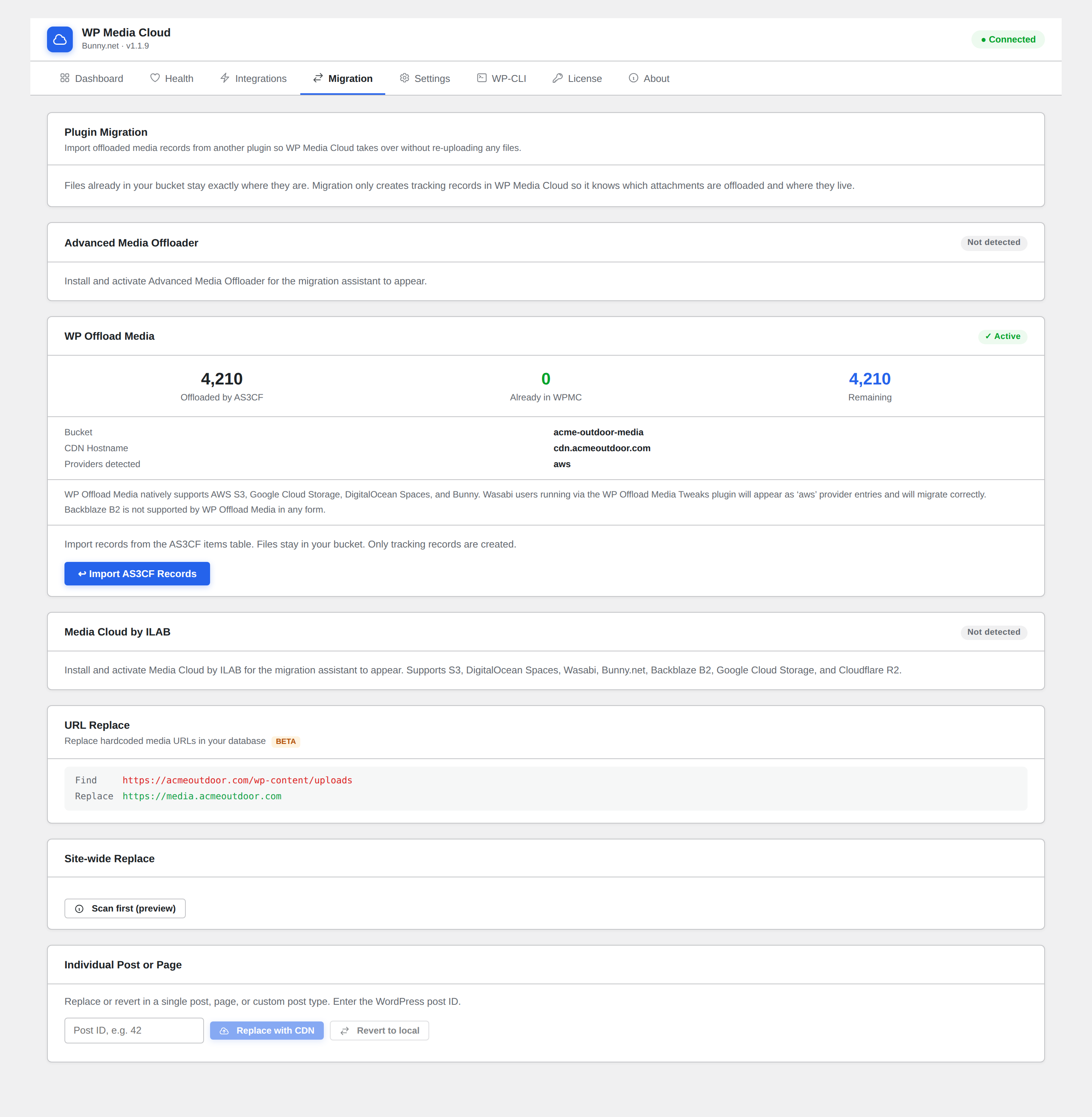Viewport: 1092px width, 1117px height.
Task: Go to the Integrations tab
Action: (254, 78)
